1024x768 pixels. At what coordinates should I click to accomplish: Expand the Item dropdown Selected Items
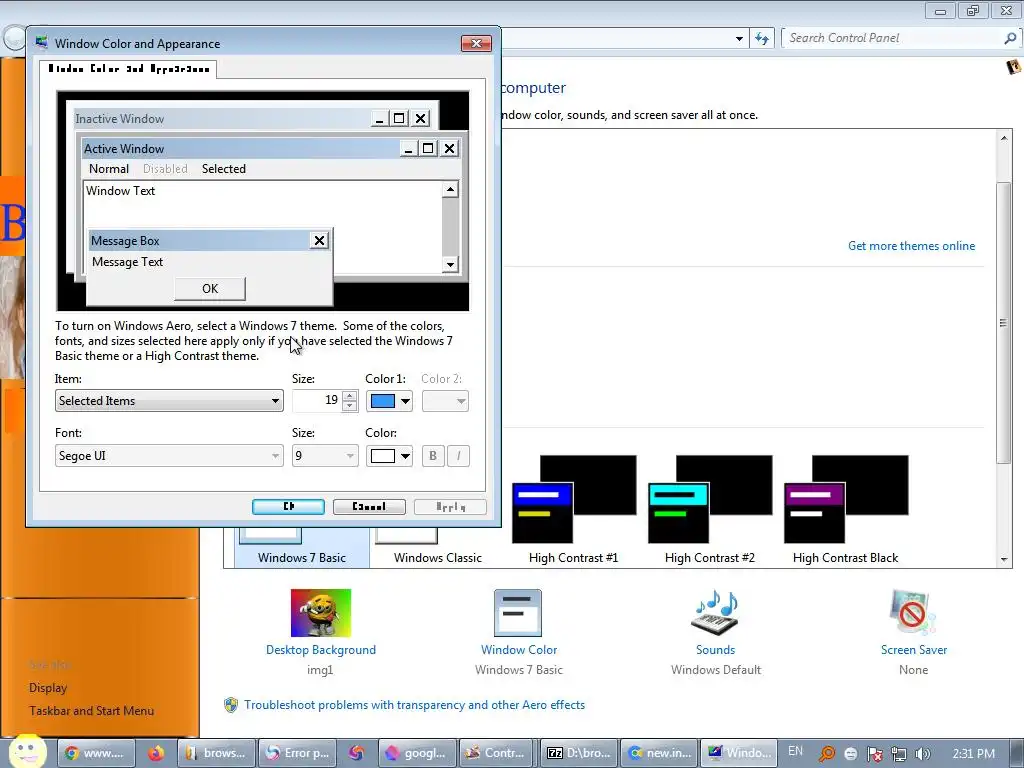[169, 401]
